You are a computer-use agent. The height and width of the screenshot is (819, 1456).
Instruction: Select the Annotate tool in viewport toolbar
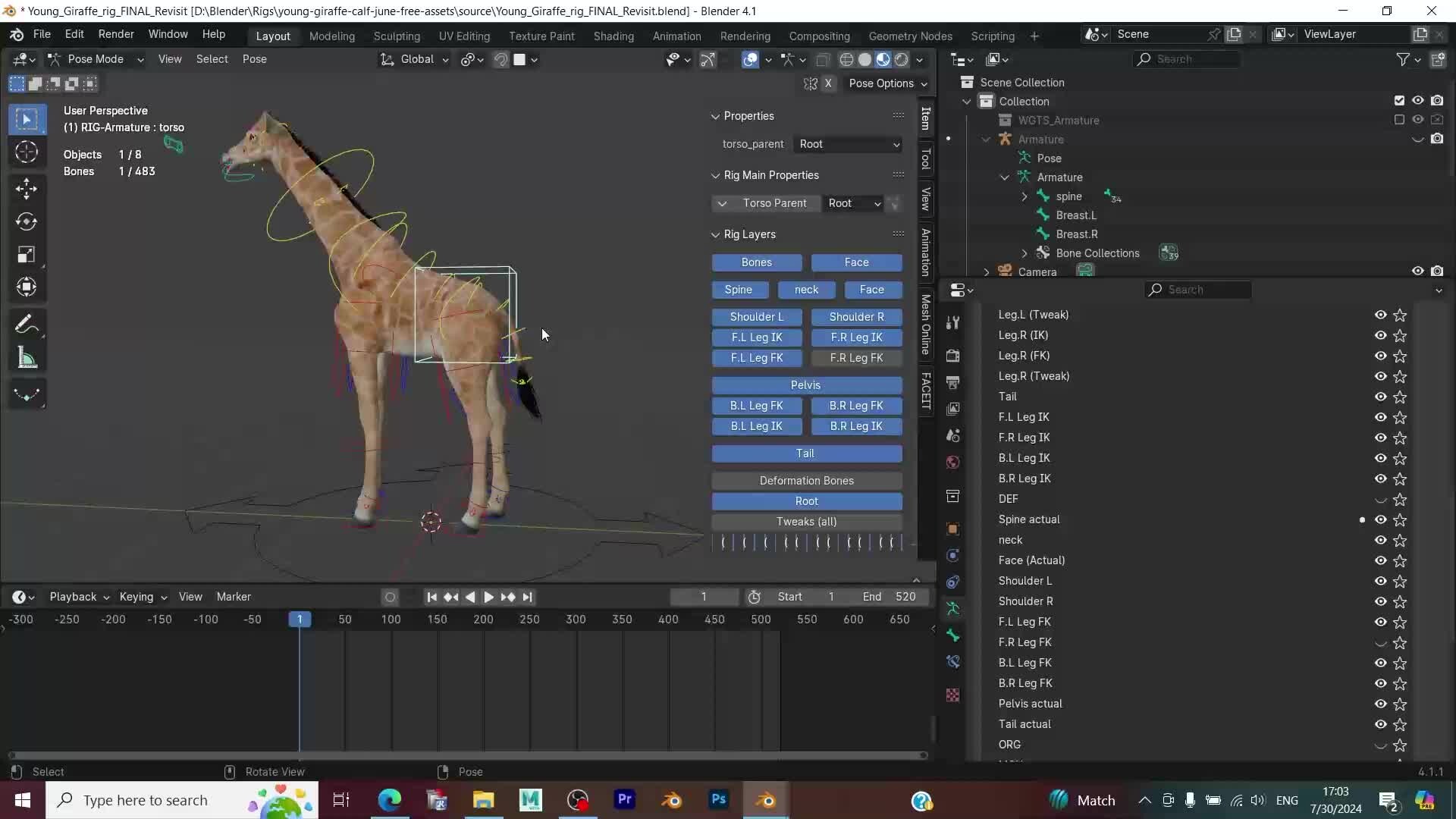click(x=27, y=324)
